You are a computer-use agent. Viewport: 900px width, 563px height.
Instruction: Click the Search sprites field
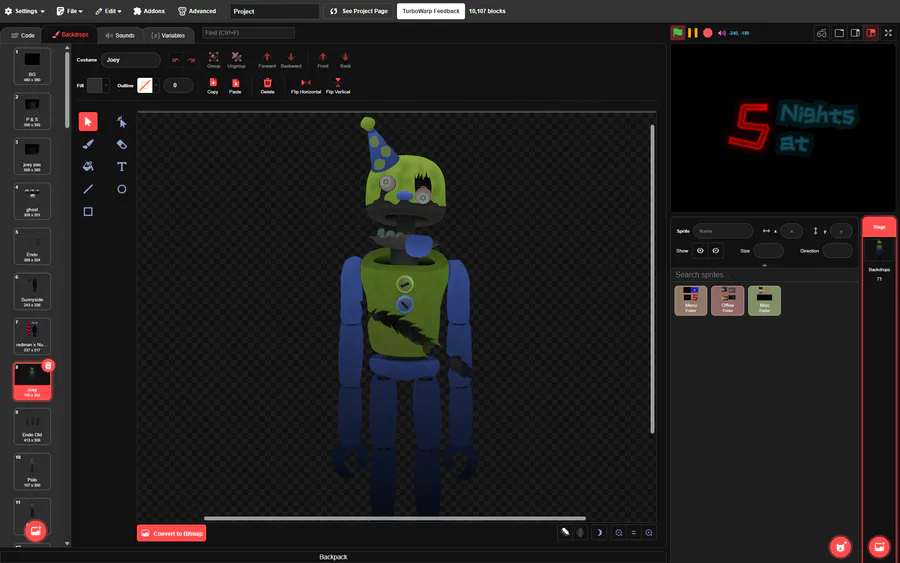[x=764, y=275]
